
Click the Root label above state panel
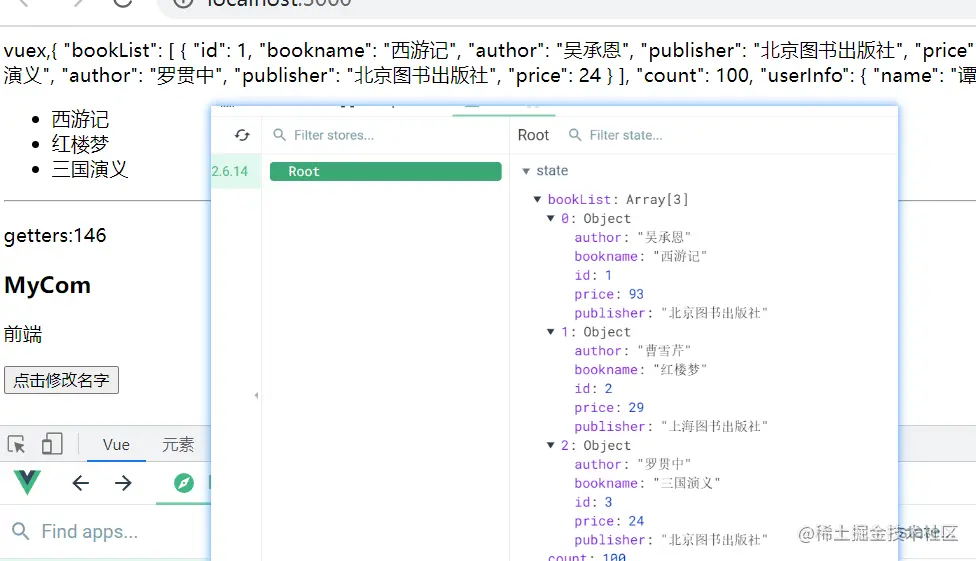tap(533, 135)
